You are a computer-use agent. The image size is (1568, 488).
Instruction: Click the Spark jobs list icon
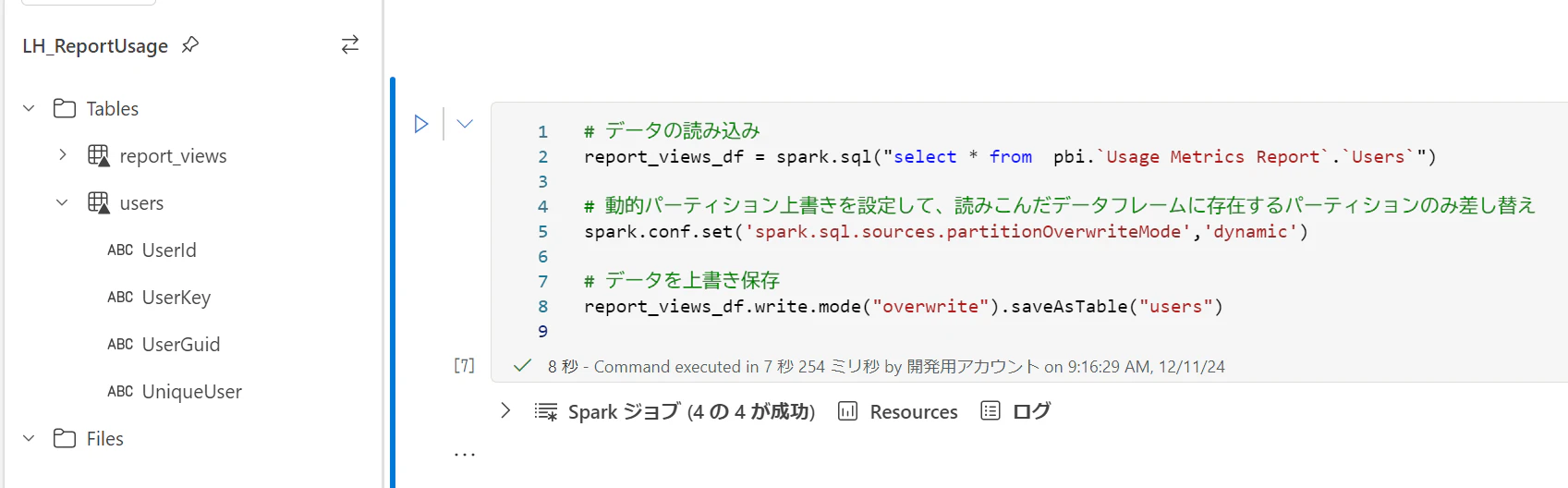click(545, 411)
